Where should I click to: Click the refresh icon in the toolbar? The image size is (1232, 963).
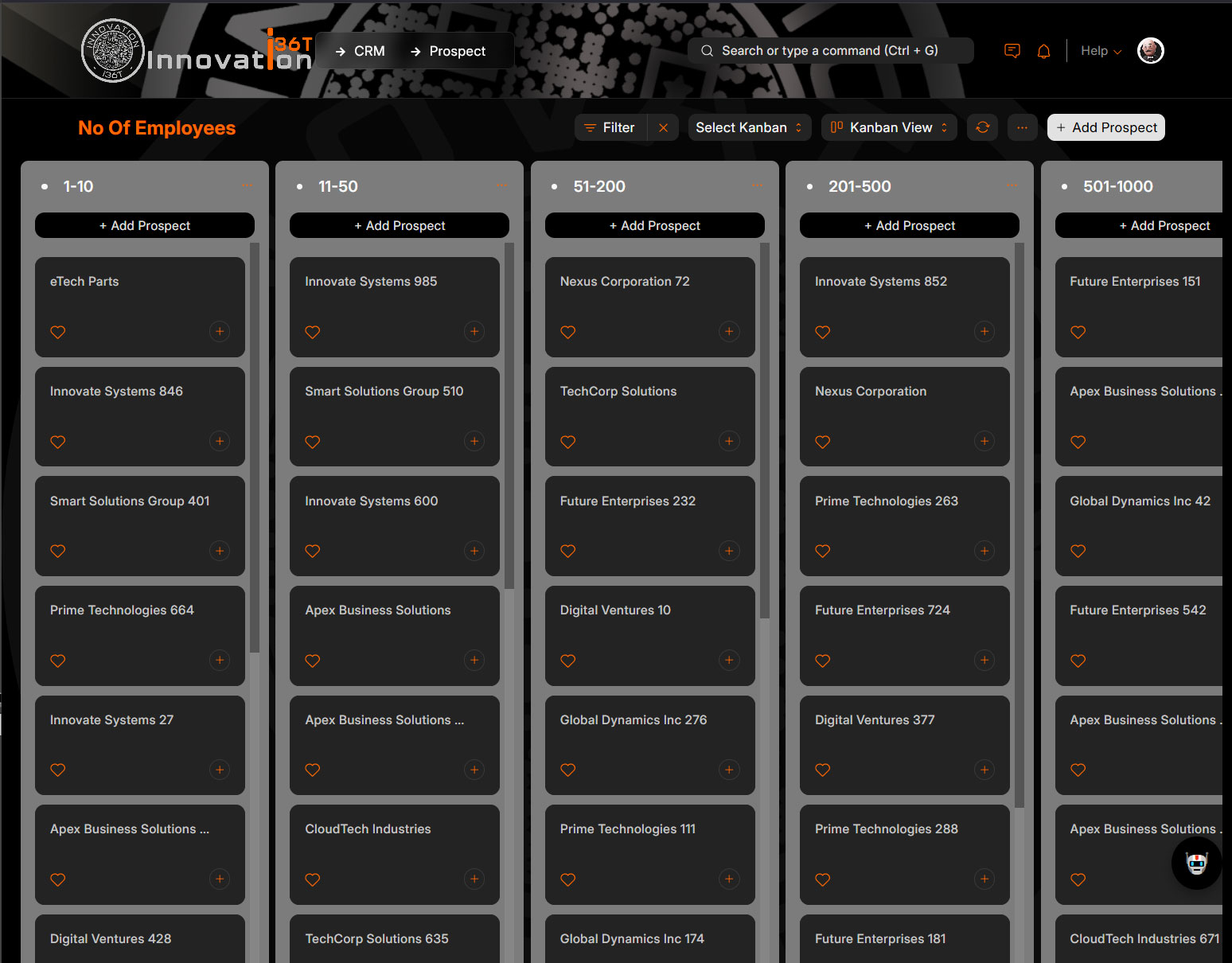click(982, 127)
